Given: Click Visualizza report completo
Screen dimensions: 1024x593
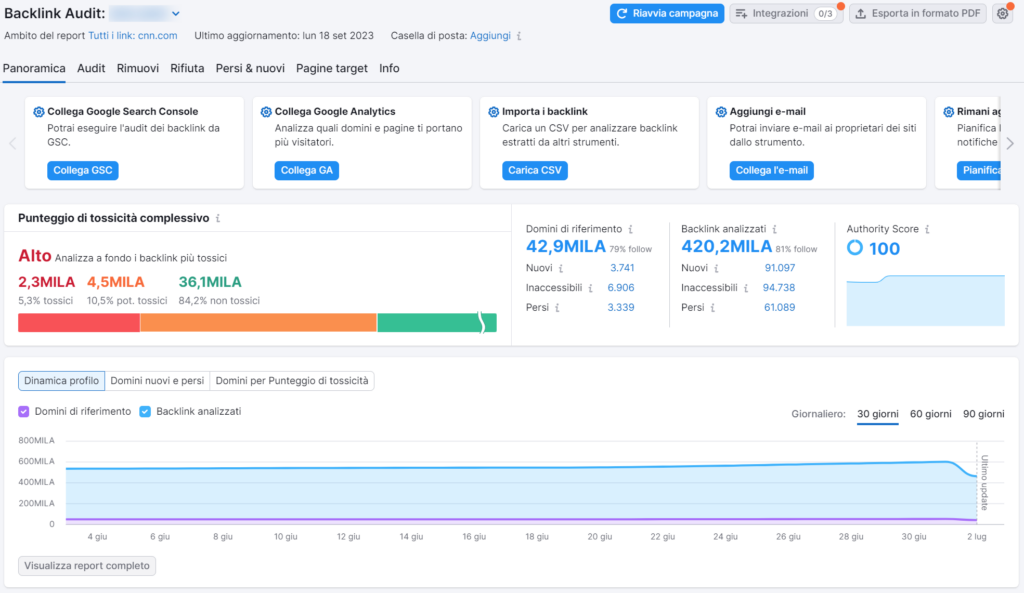Looking at the screenshot, I should tap(86, 565).
